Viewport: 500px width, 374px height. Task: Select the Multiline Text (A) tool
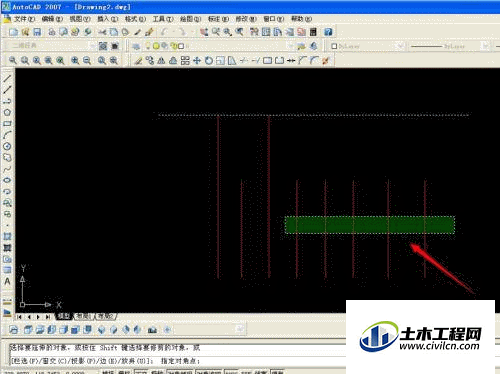(7, 282)
